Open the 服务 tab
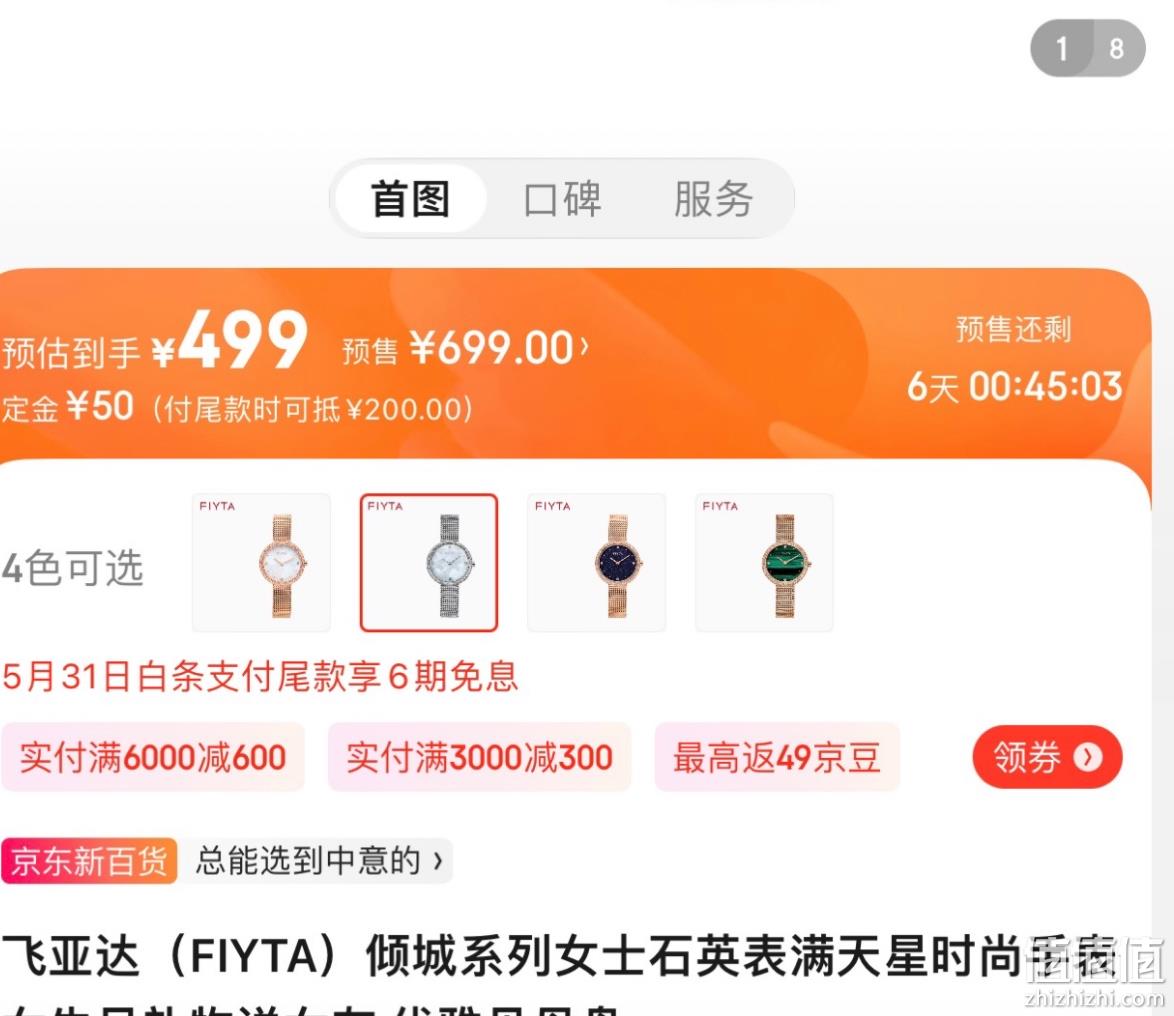Viewport: 1174px width, 1016px height. pos(714,199)
